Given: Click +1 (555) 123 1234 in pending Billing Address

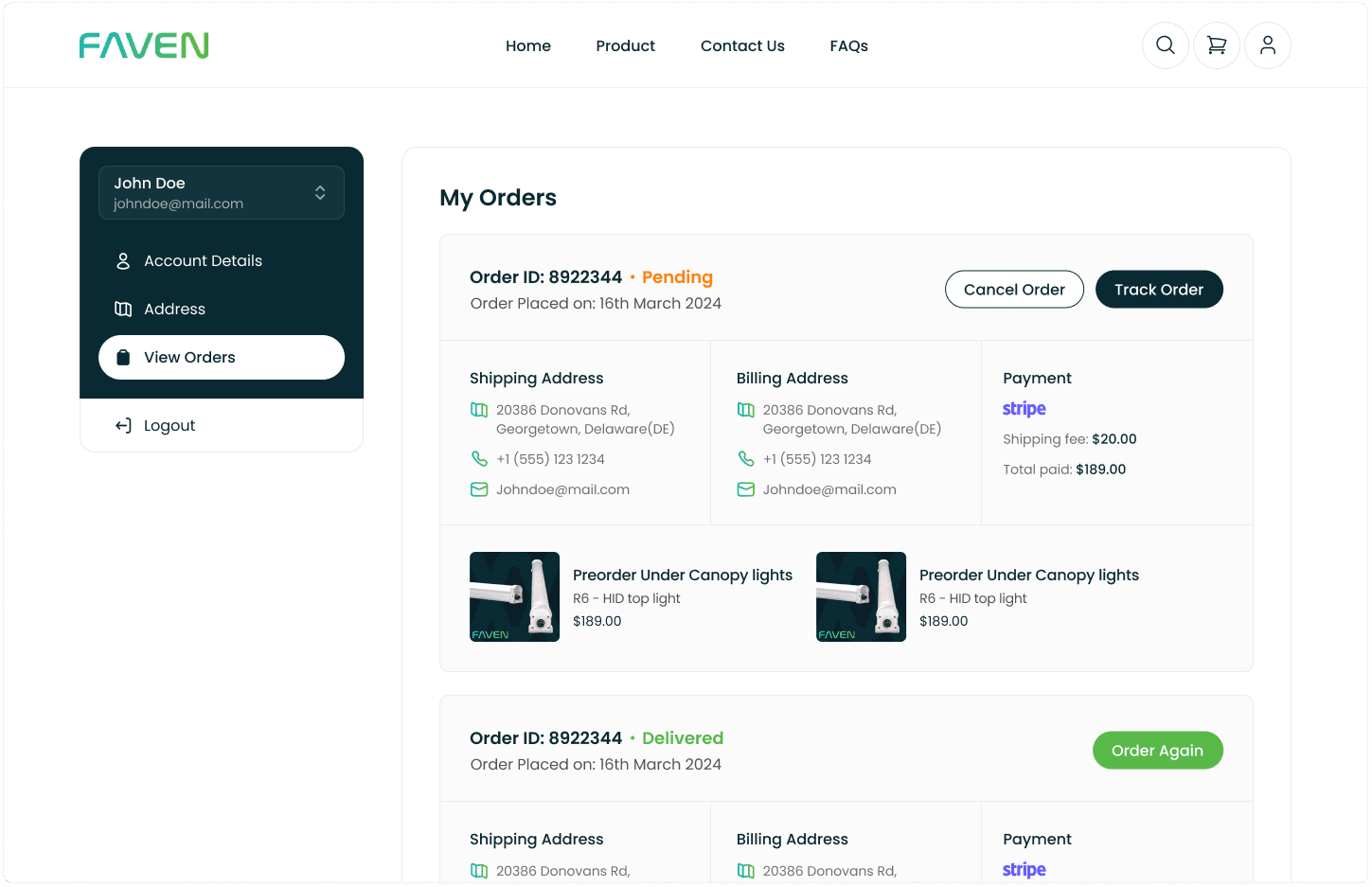Looking at the screenshot, I should [817, 459].
